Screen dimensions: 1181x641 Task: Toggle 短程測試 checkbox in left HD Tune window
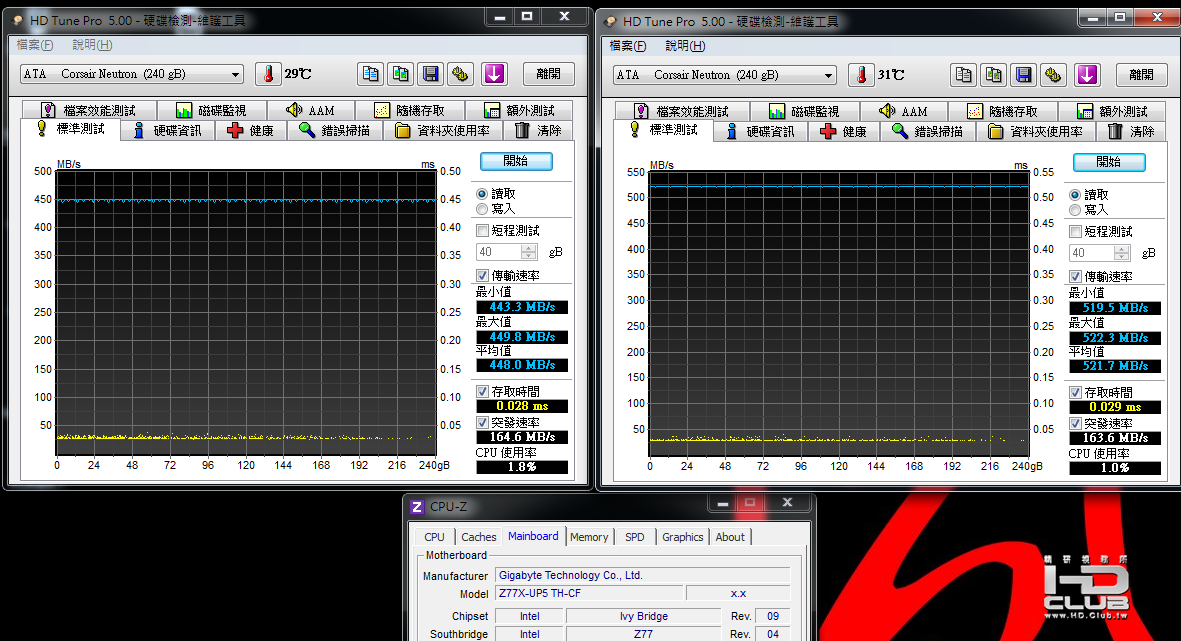tap(483, 230)
